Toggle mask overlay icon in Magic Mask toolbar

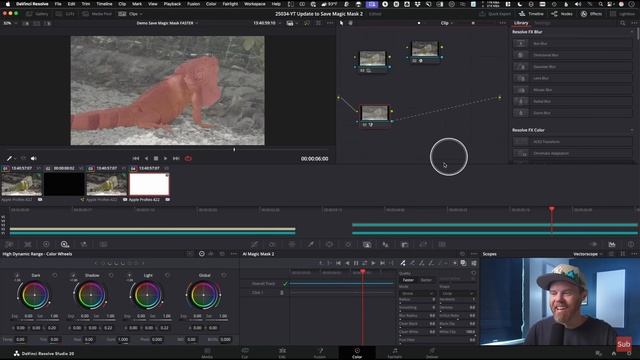463,263
